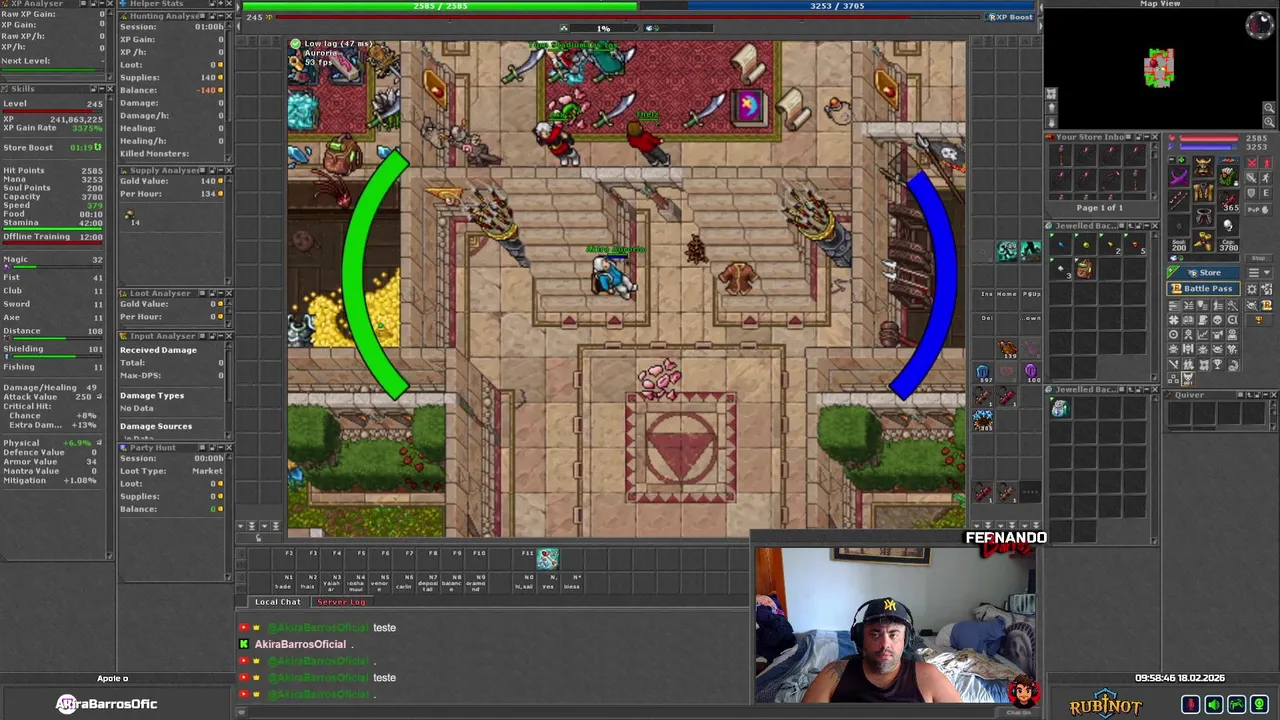Open the Battle Pass button
The image size is (1280, 720).
1203,289
